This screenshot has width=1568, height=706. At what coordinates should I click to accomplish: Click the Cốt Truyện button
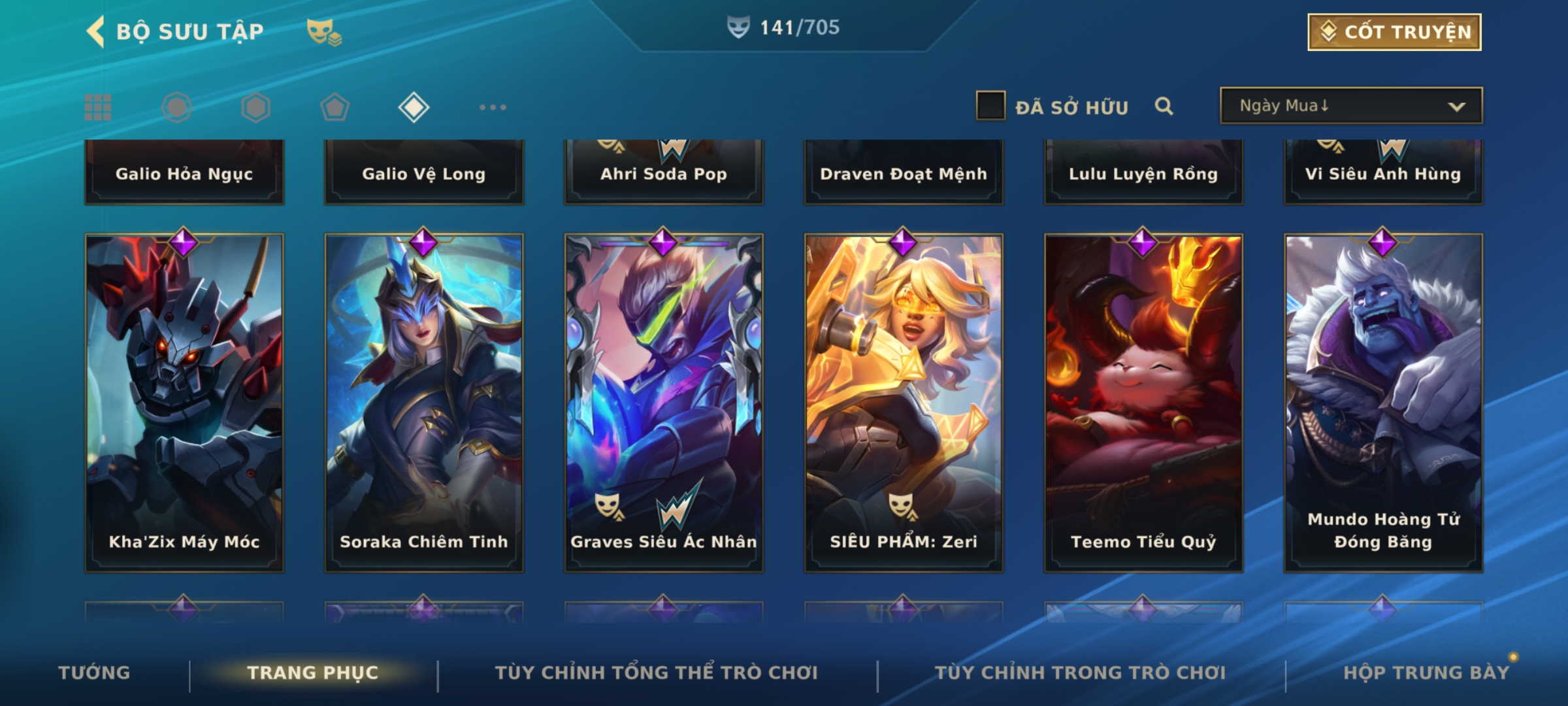1394,32
